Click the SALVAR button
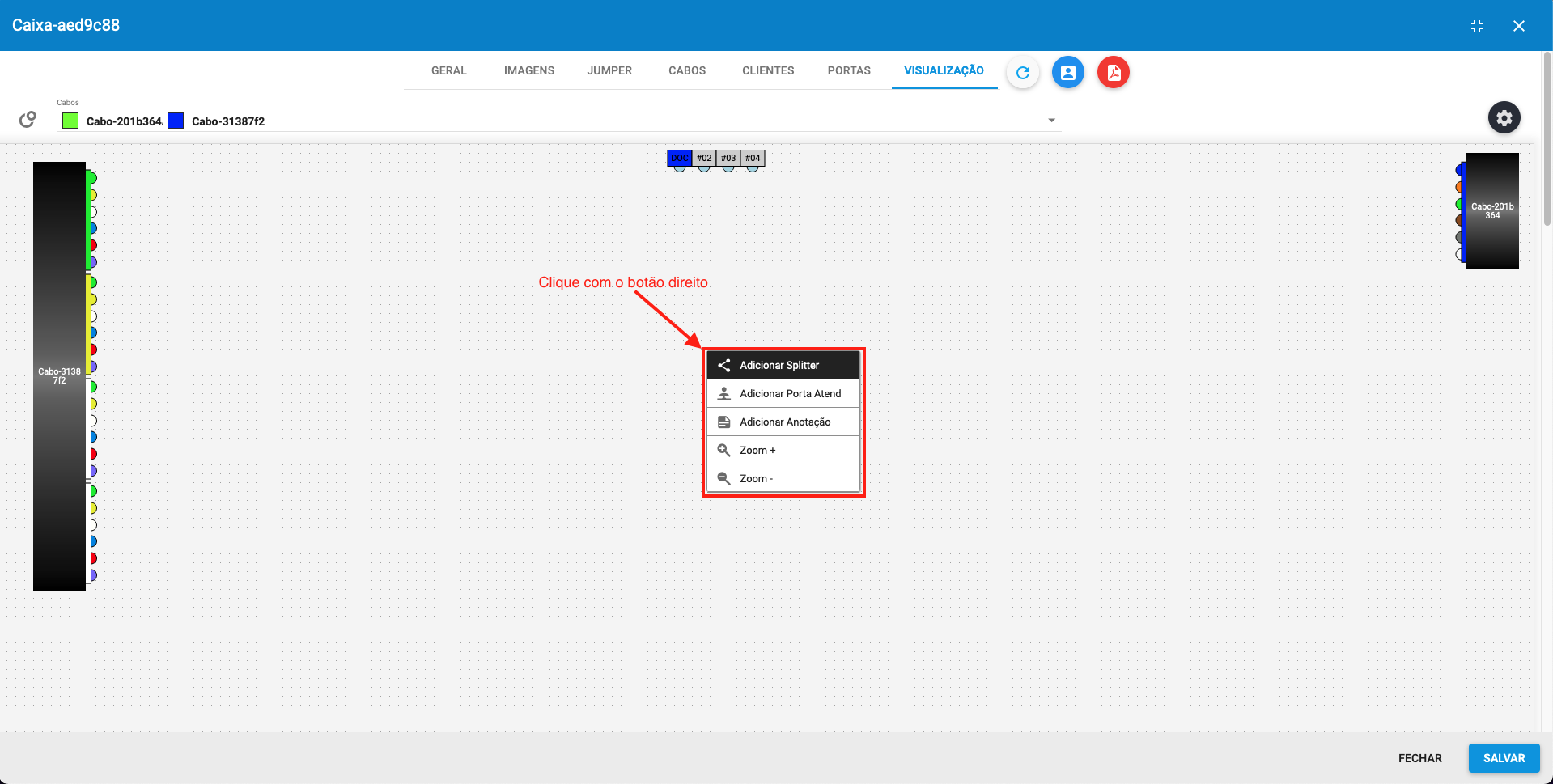 click(x=1504, y=758)
